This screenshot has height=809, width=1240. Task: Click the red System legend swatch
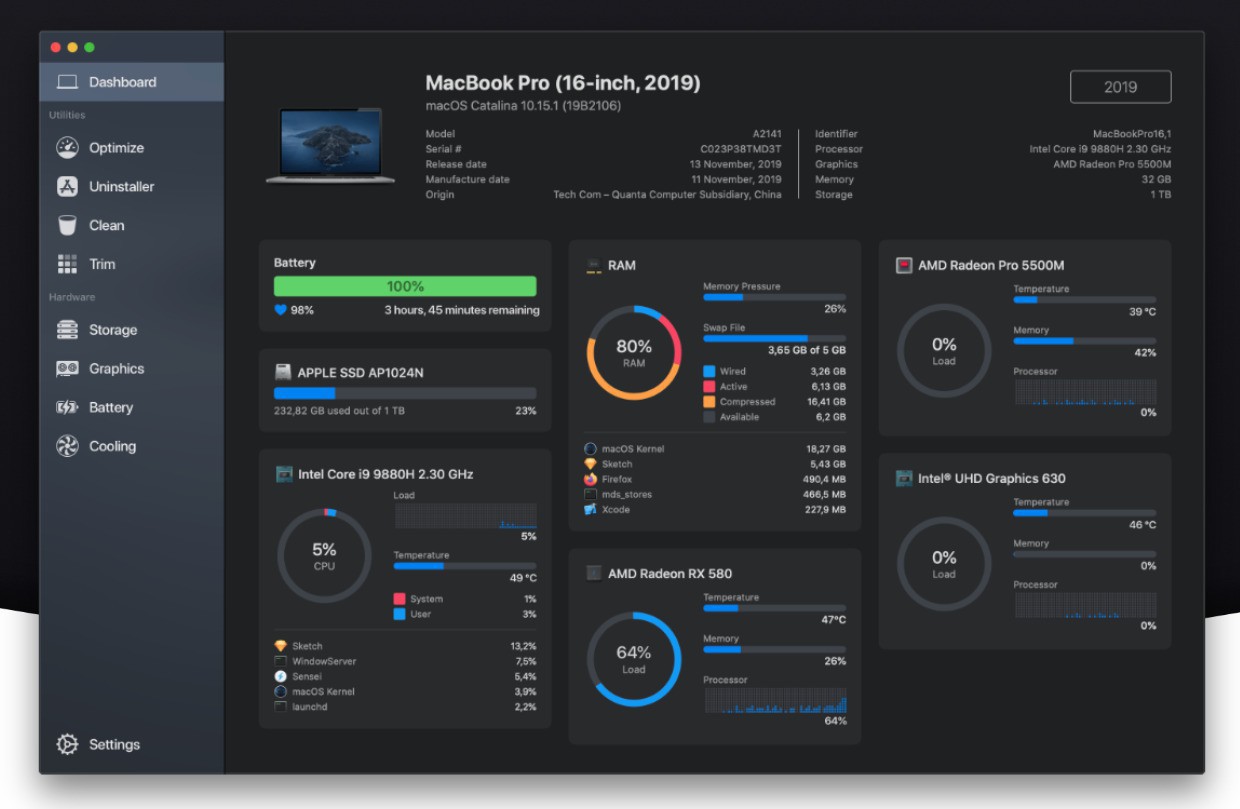pyautogui.click(x=400, y=599)
